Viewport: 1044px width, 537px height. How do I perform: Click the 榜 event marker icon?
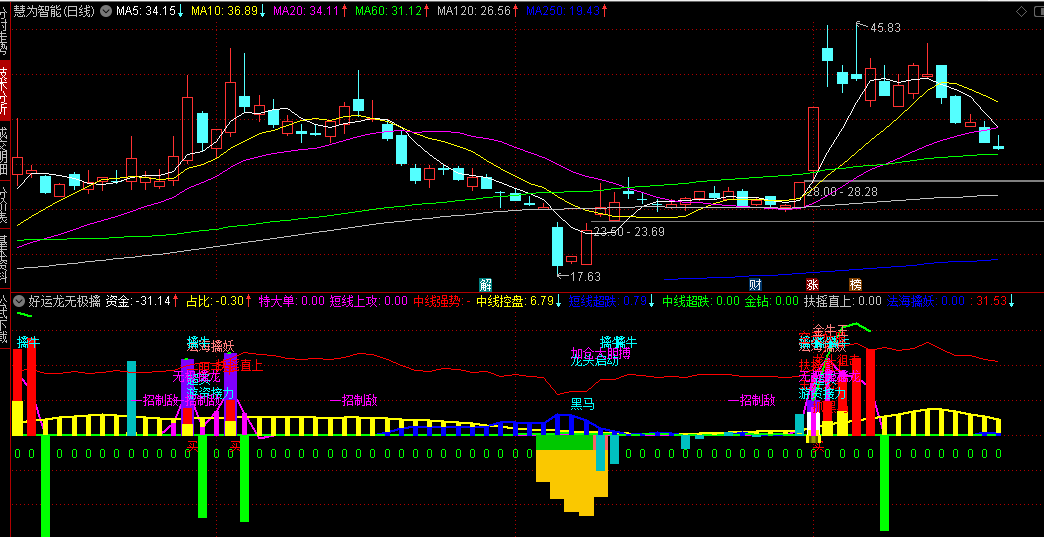(x=856, y=285)
